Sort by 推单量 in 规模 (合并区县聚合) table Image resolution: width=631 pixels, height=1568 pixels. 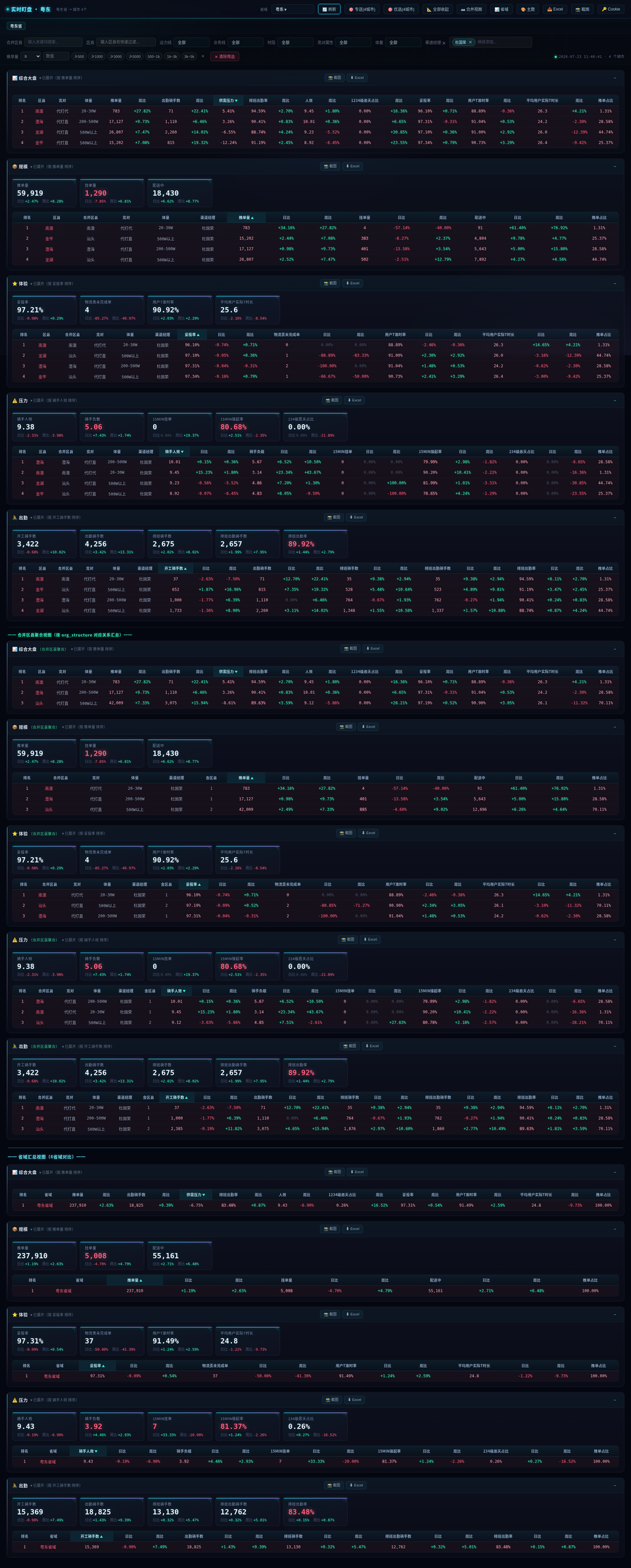pos(246,777)
